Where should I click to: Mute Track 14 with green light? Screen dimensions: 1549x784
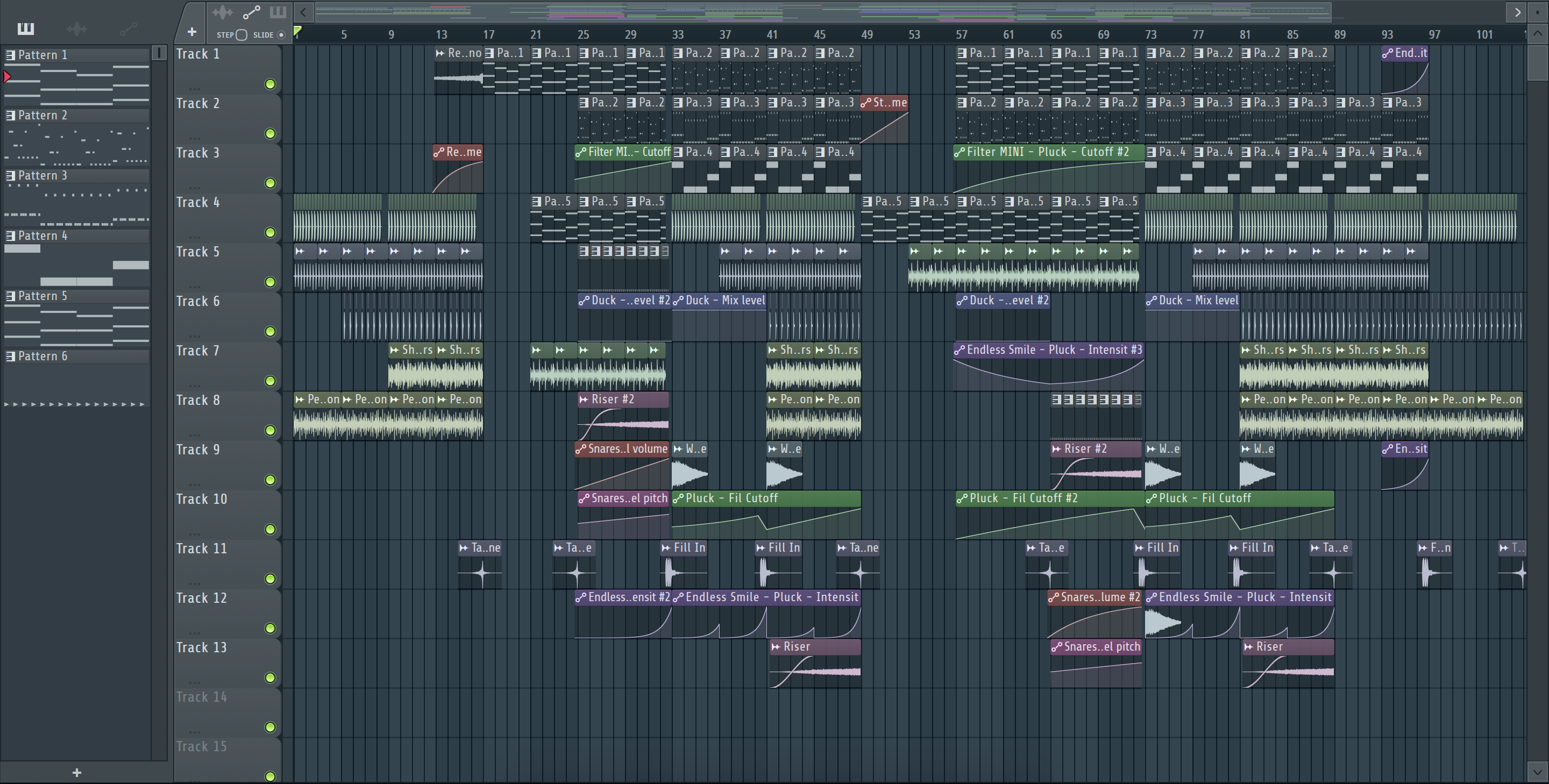click(x=271, y=728)
